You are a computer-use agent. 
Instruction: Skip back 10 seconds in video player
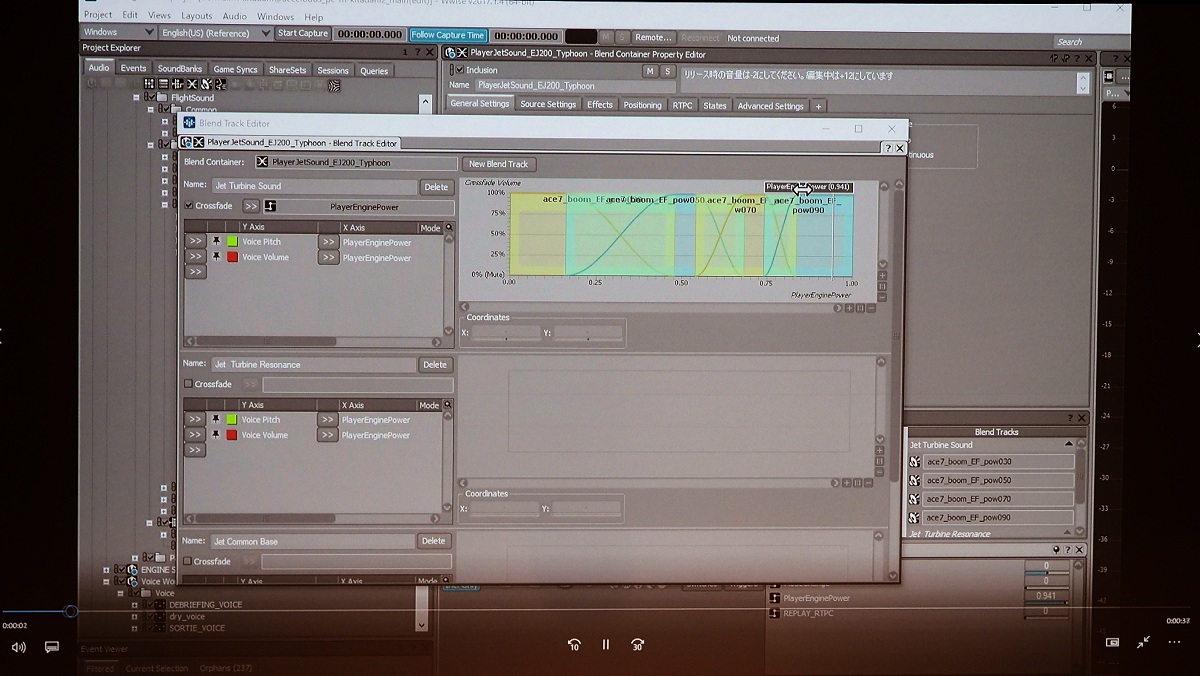click(574, 645)
